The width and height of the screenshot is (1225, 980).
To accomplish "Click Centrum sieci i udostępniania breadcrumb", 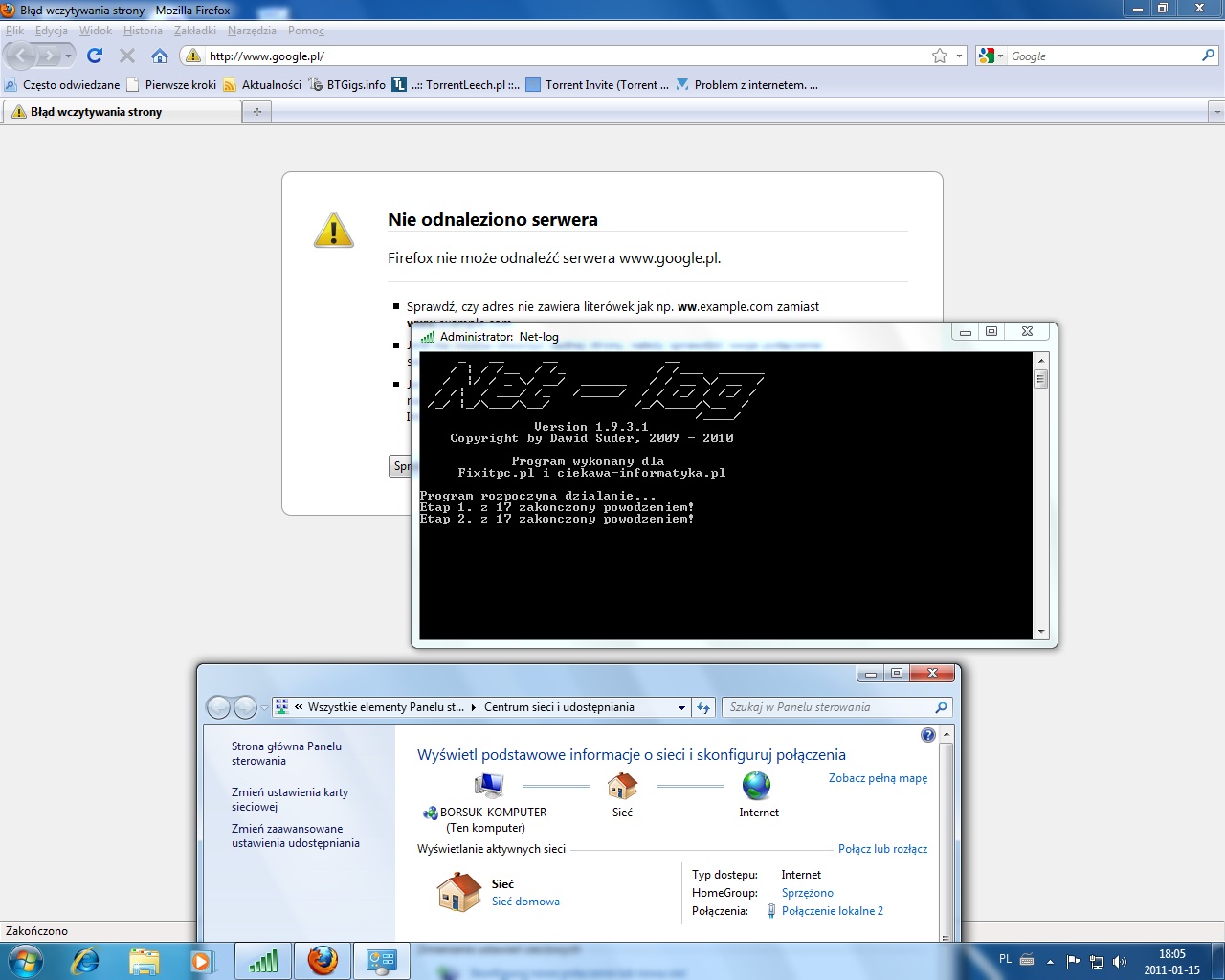I will (559, 707).
